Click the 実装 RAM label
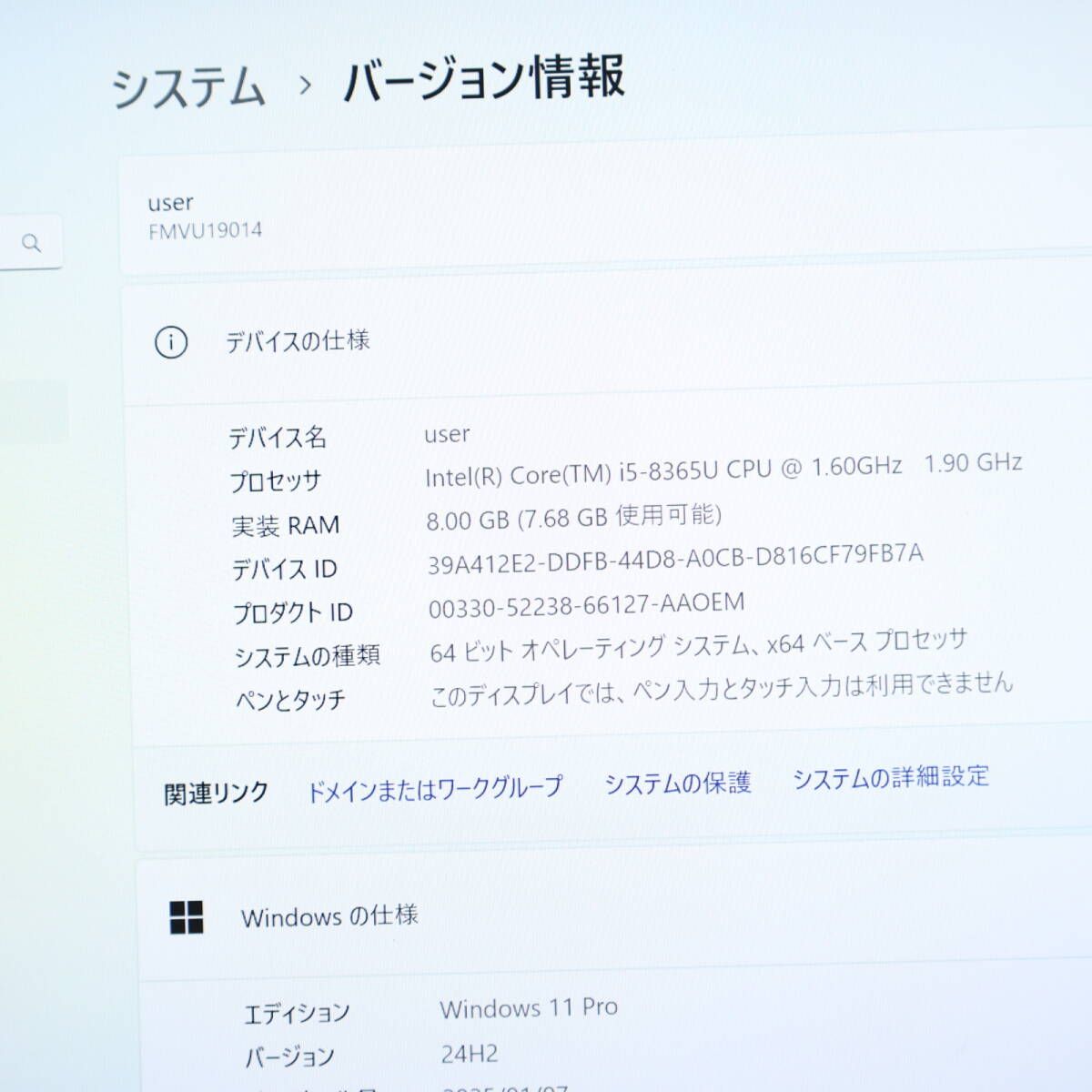Image resolution: width=1092 pixels, height=1092 pixels. [x=286, y=526]
